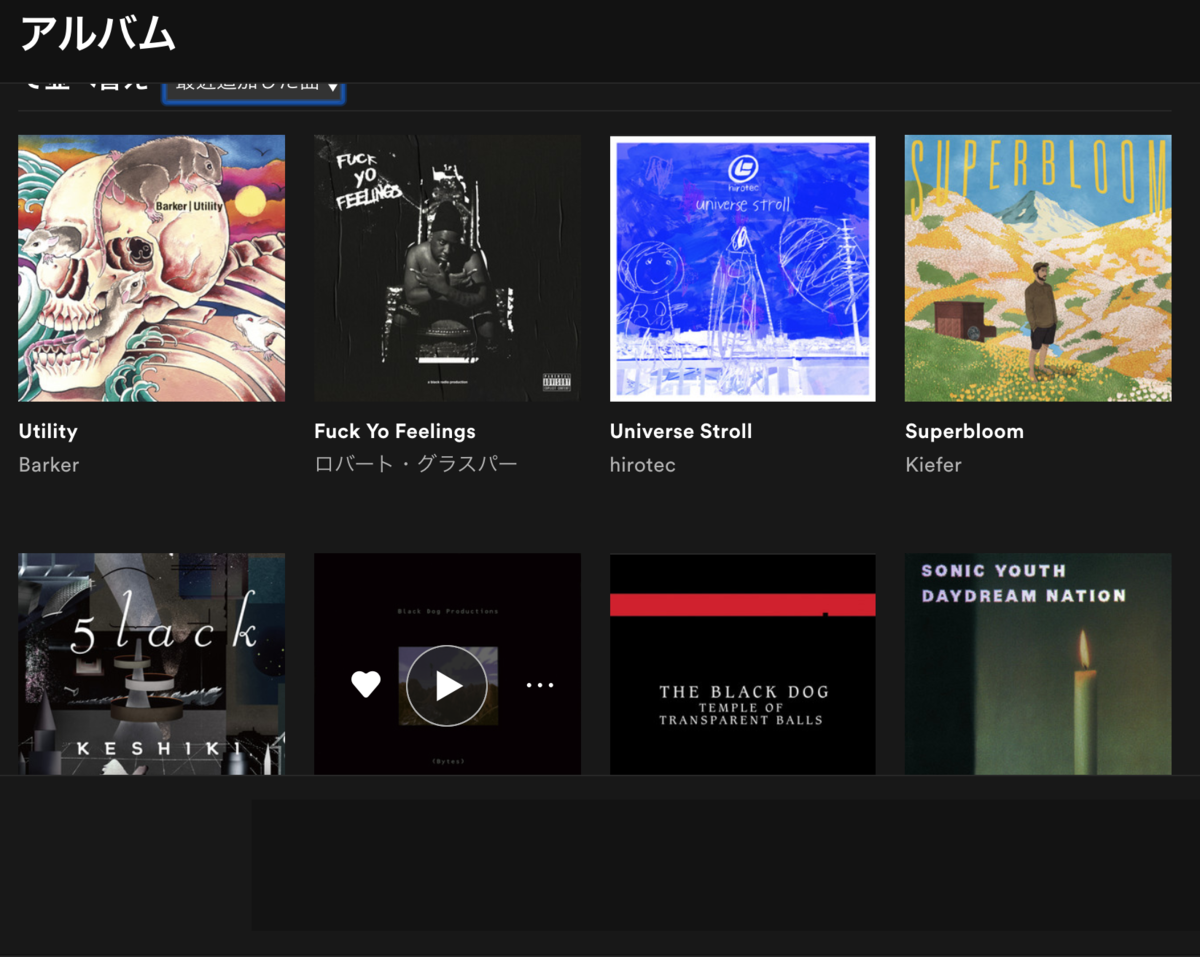Open the Sonic Youth Daydream Nation cover

point(1038,664)
